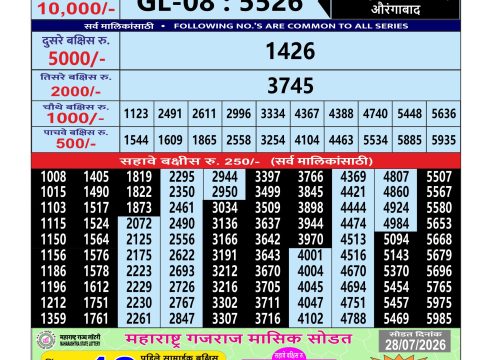Click fourth prize number 5448
This screenshot has width=480, height=360.
point(409,114)
